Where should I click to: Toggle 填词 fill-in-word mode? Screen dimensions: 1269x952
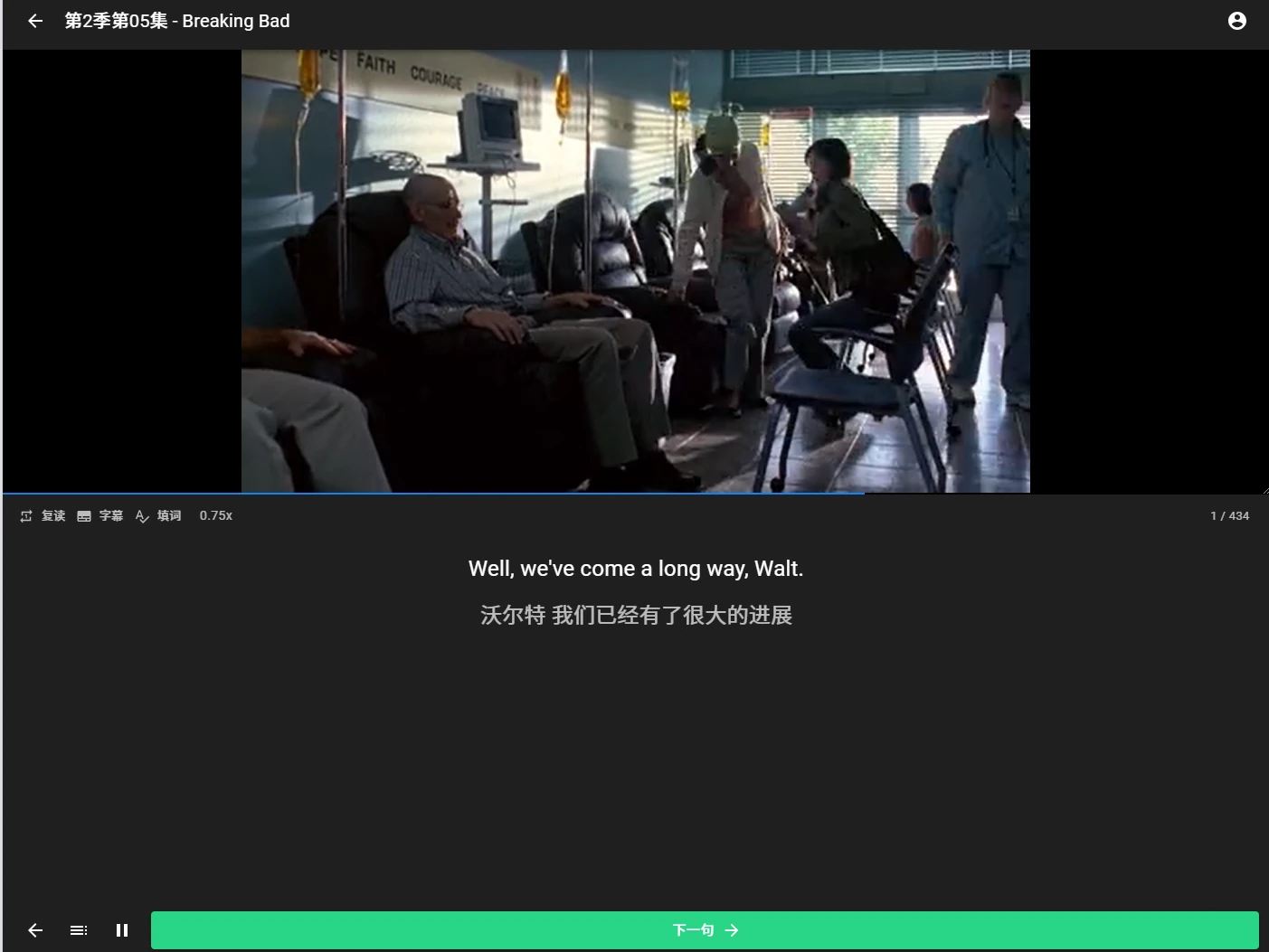158,515
